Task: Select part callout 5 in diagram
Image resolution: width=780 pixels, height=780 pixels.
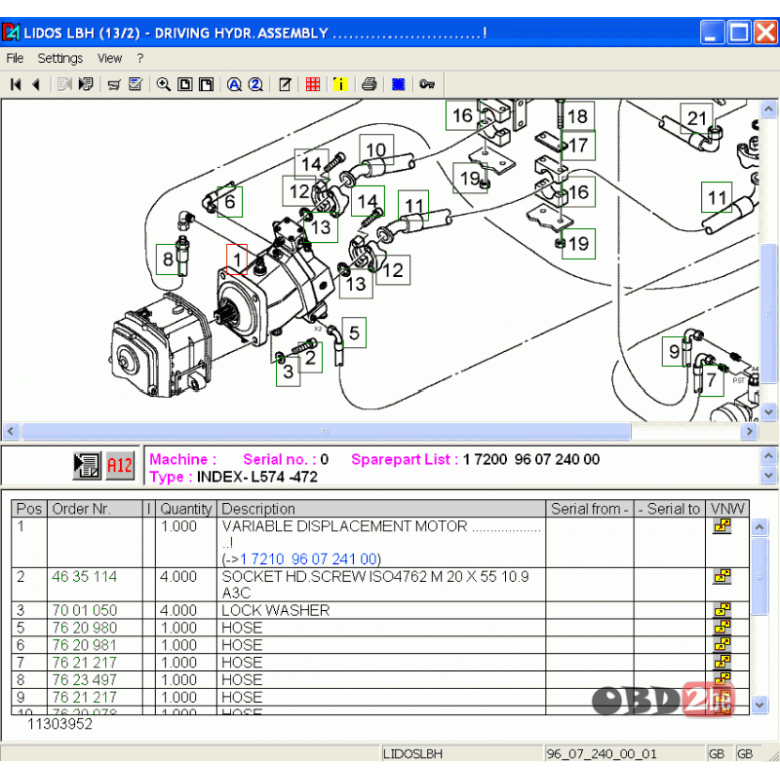Action: point(354,333)
